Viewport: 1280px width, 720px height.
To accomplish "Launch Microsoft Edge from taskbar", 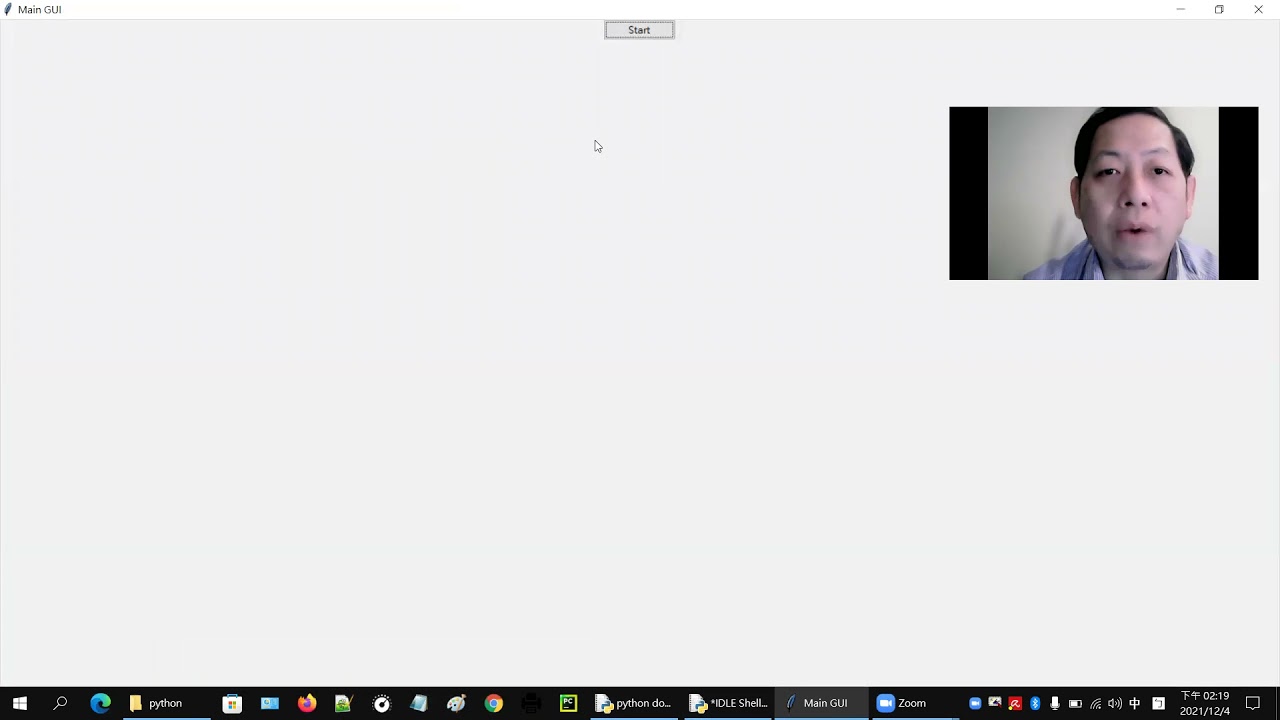I will (x=100, y=703).
